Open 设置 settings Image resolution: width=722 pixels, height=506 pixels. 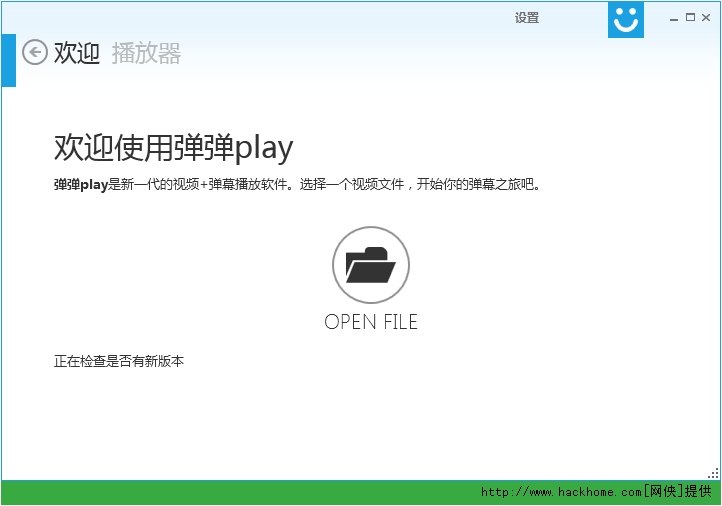point(527,18)
